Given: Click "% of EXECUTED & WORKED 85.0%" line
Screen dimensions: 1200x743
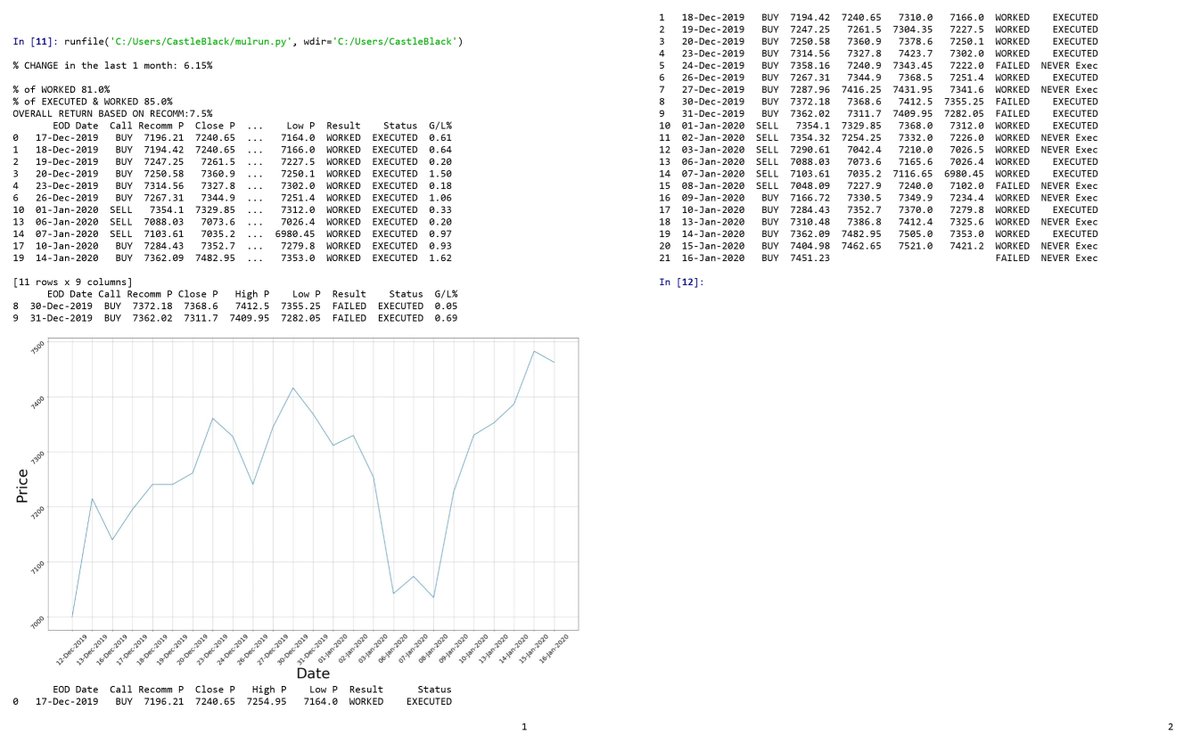Looking at the screenshot, I should [93, 101].
